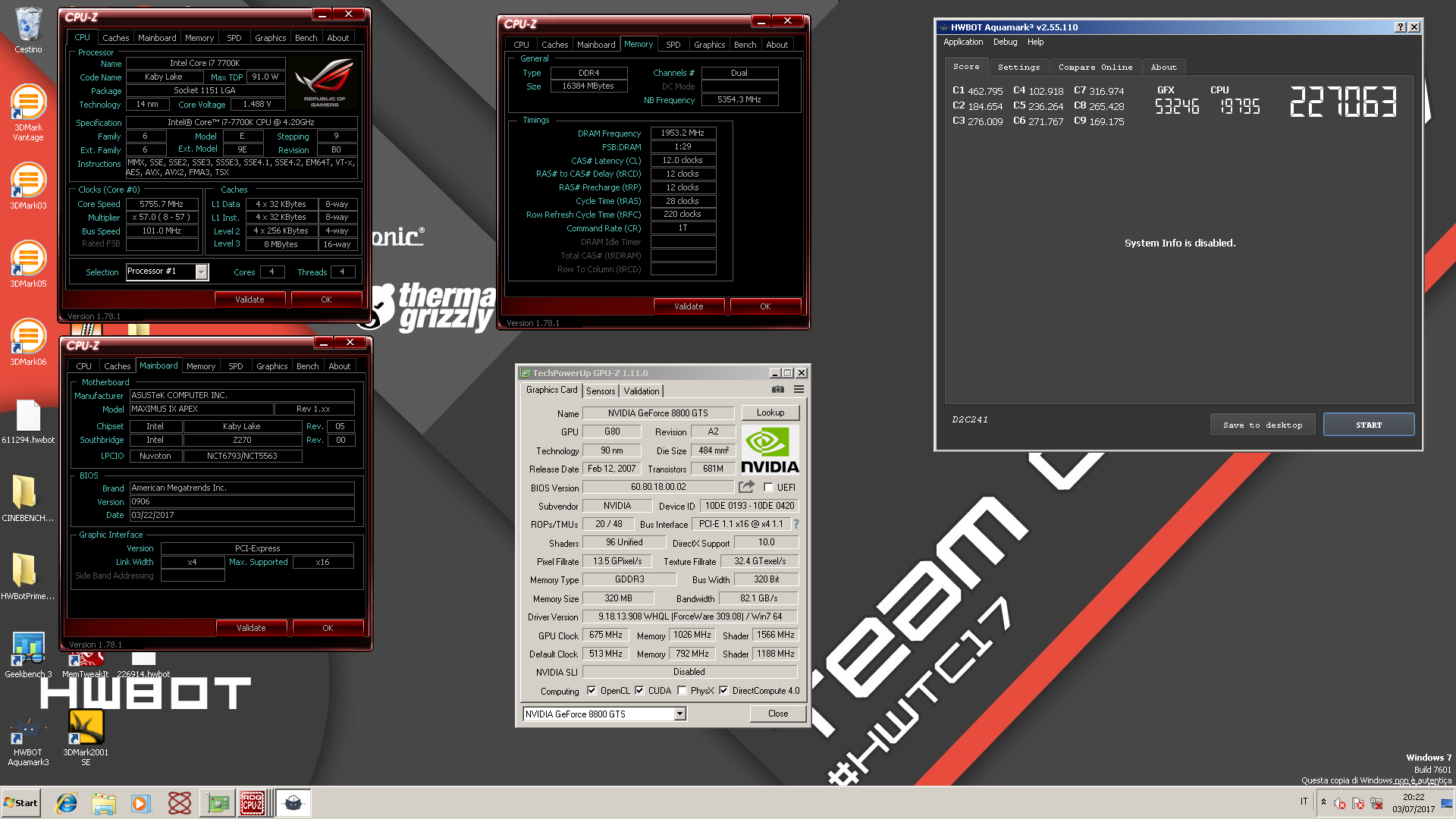Click the START button in Aquamark
This screenshot has height=819, width=1456.
coord(1368,425)
